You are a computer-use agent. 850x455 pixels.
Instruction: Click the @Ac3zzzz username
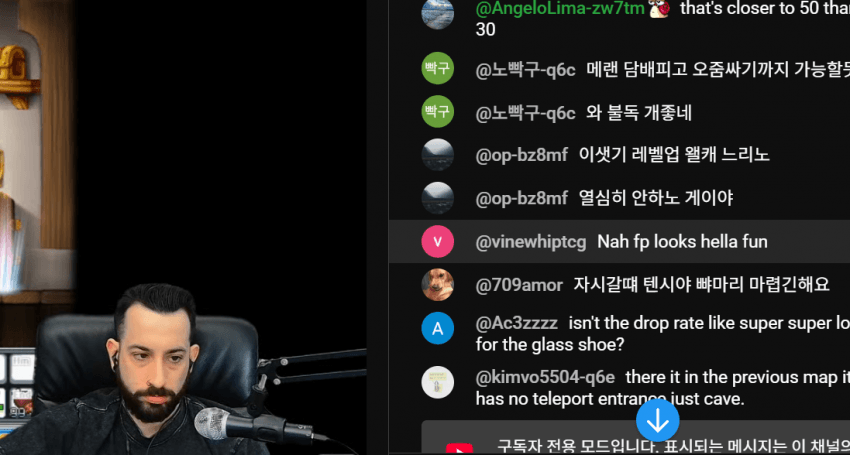(x=517, y=323)
